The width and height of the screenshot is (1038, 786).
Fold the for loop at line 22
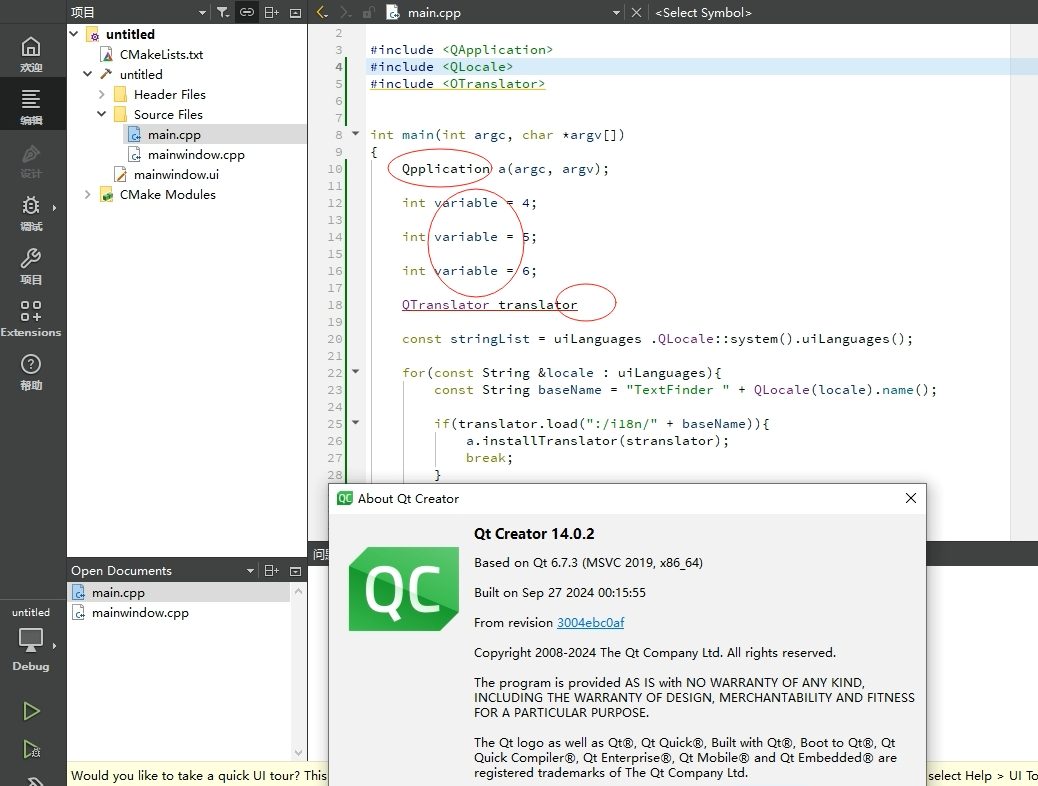point(355,371)
